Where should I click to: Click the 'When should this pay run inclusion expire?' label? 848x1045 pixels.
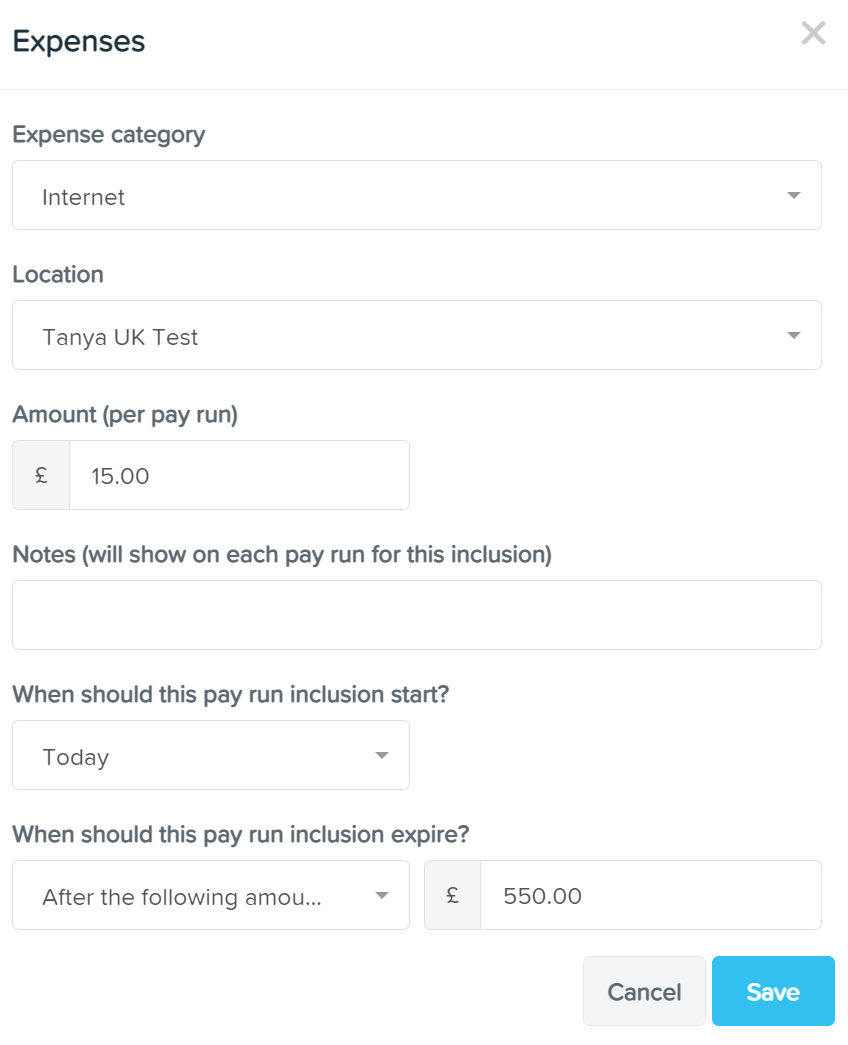pos(241,834)
